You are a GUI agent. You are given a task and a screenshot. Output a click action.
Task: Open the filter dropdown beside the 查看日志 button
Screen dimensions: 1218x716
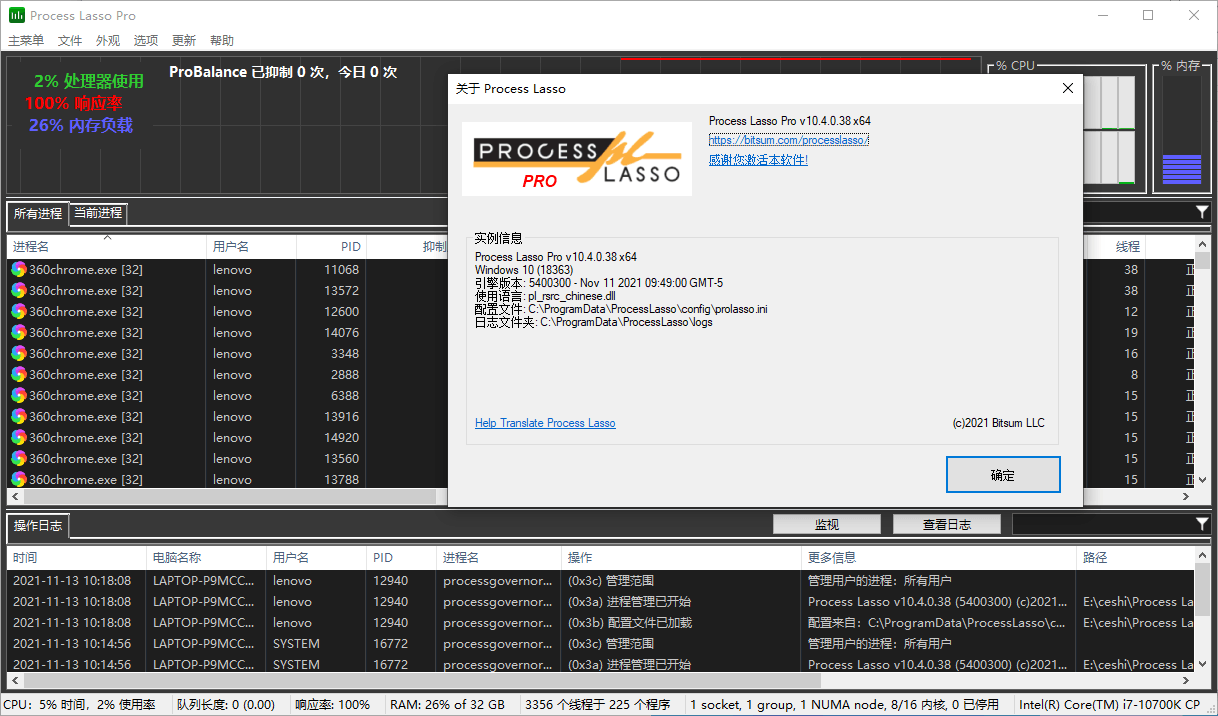[x=1112, y=523]
